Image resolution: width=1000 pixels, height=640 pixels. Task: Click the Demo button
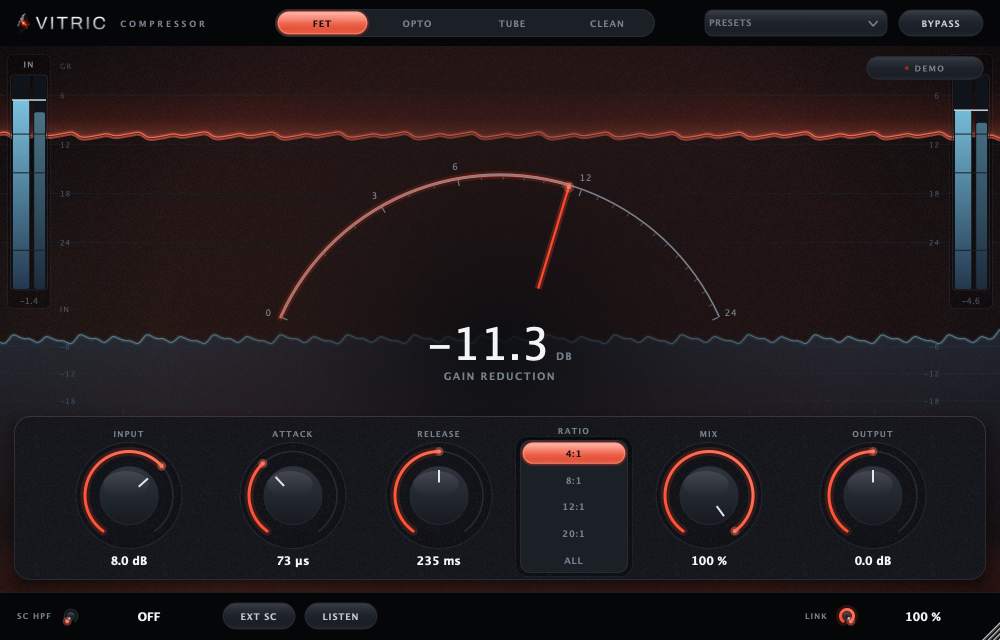pyautogui.click(x=925, y=68)
